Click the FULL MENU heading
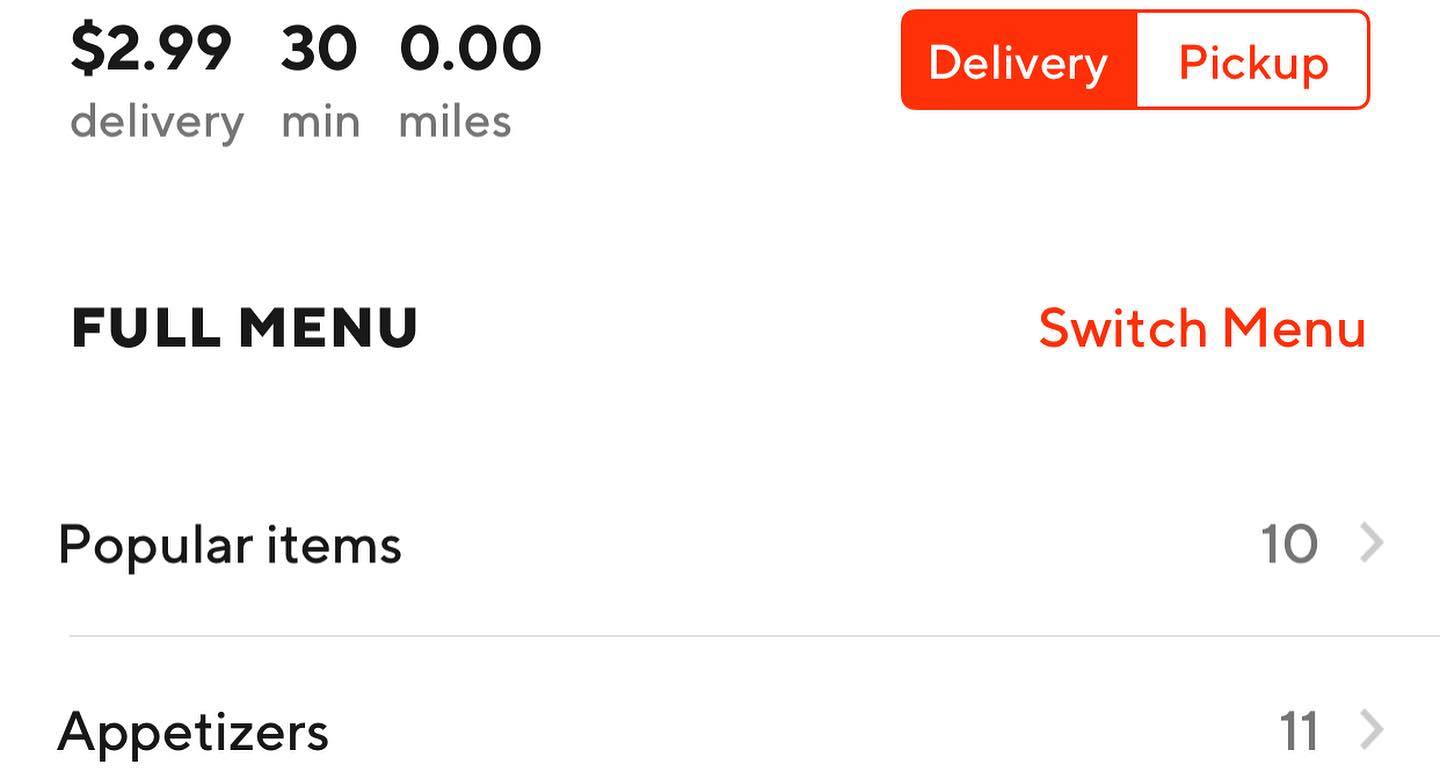1440x772 pixels. [245, 328]
